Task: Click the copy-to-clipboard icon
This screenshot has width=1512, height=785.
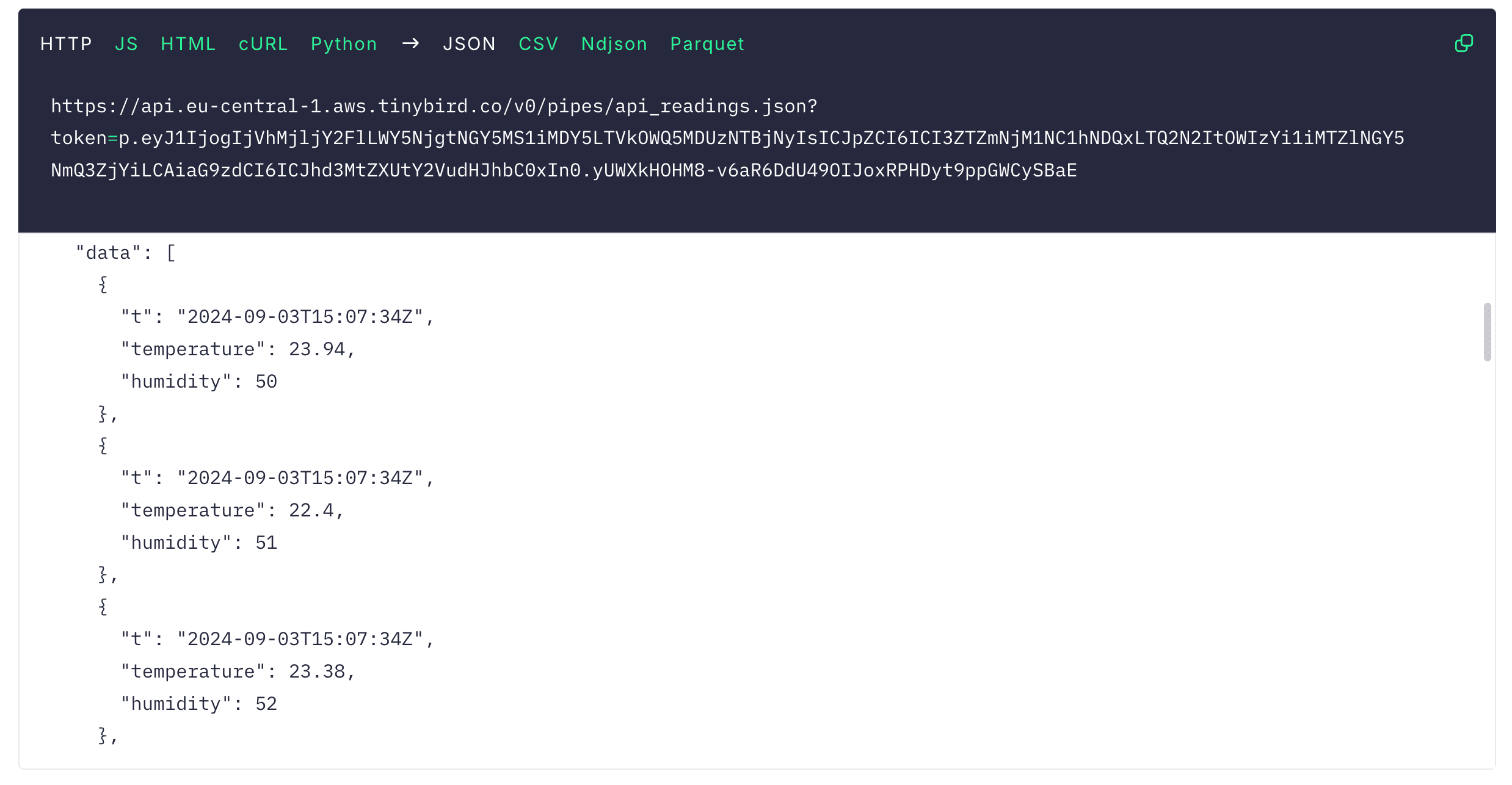Action: [x=1464, y=43]
